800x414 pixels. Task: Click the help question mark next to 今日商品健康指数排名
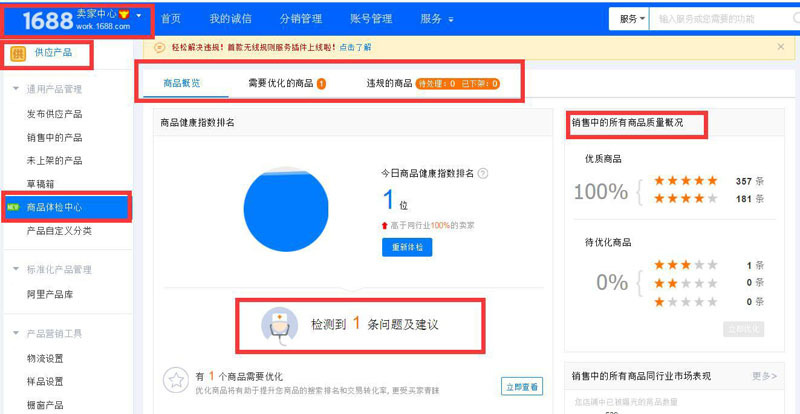pyautogui.click(x=483, y=173)
